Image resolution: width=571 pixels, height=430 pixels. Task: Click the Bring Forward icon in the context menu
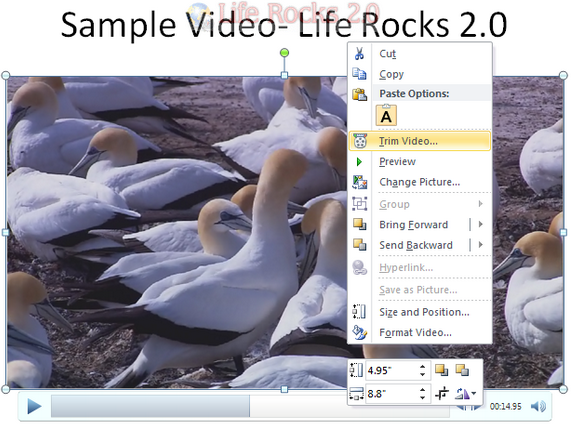359,224
